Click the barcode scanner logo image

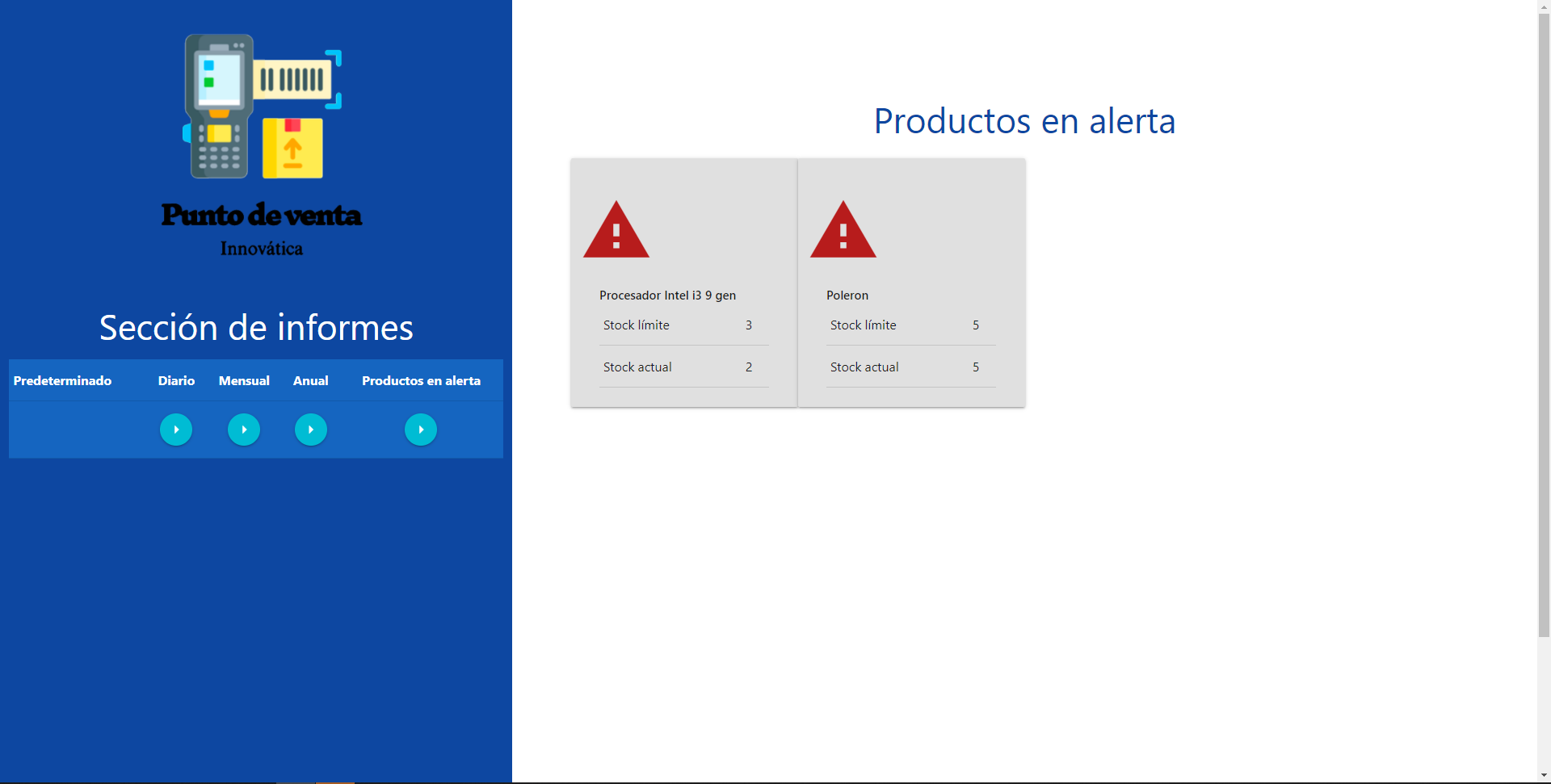click(262, 107)
